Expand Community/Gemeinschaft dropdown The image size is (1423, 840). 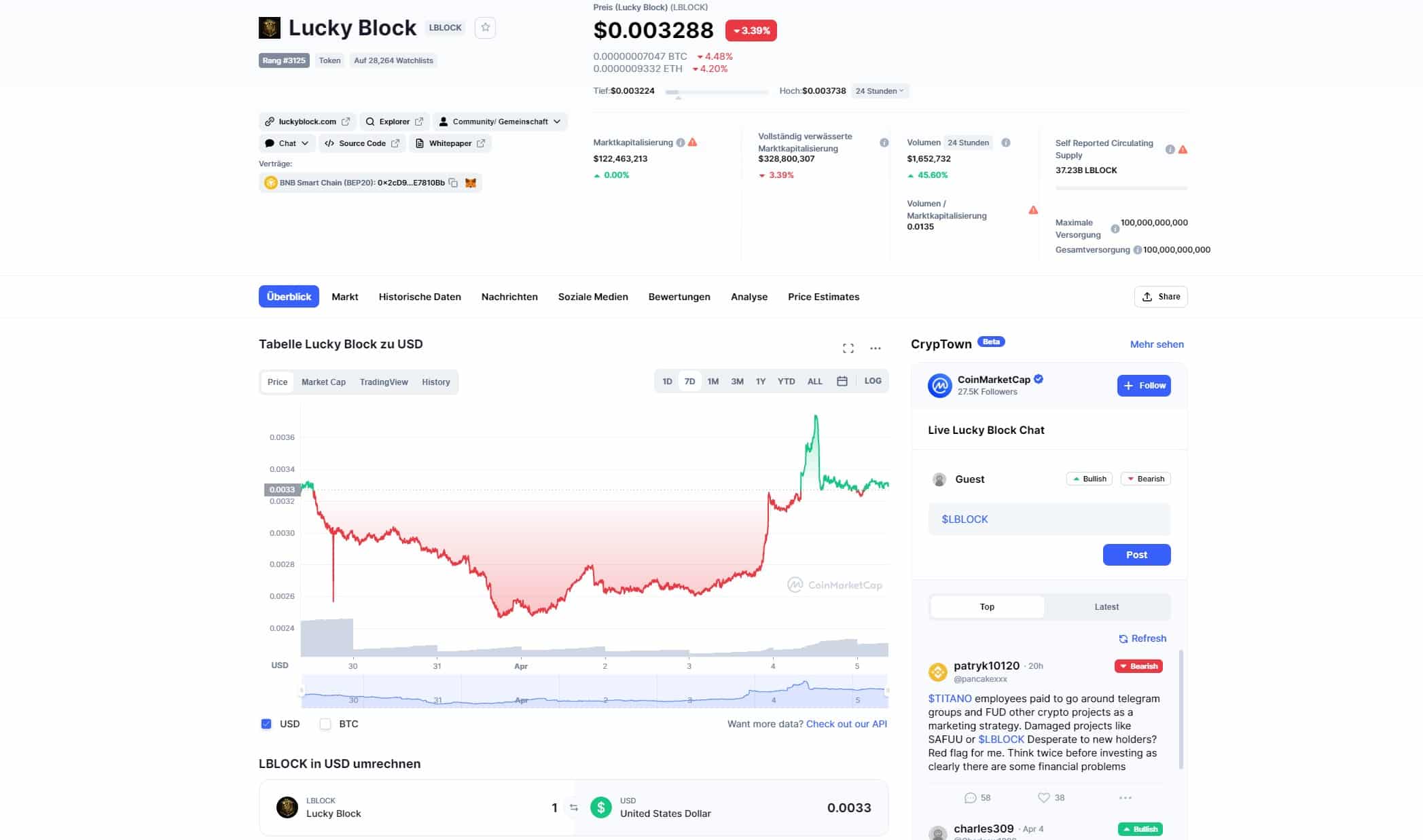pos(500,122)
